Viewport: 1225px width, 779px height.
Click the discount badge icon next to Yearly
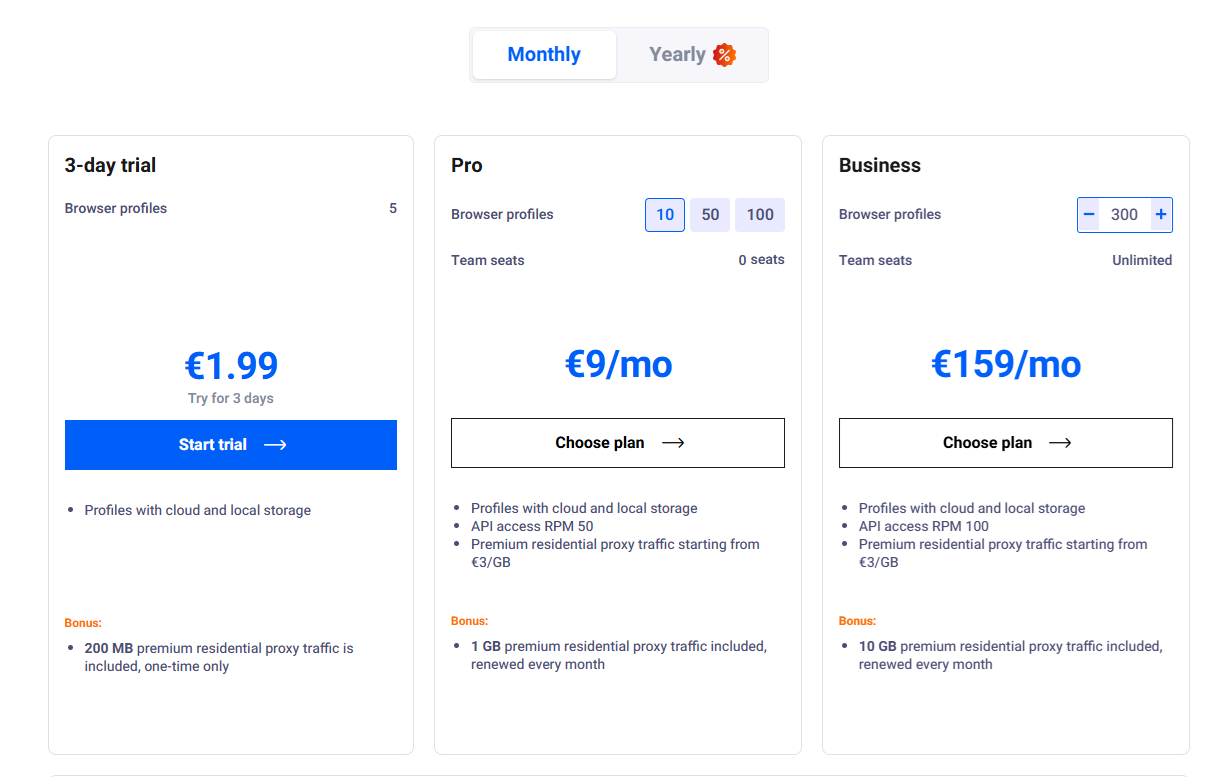(x=723, y=55)
